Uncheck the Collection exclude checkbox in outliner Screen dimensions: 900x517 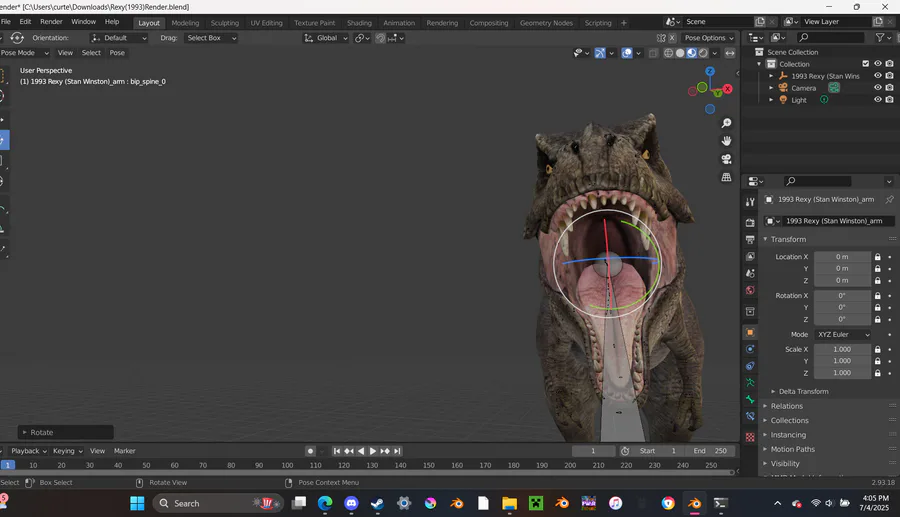pos(866,64)
